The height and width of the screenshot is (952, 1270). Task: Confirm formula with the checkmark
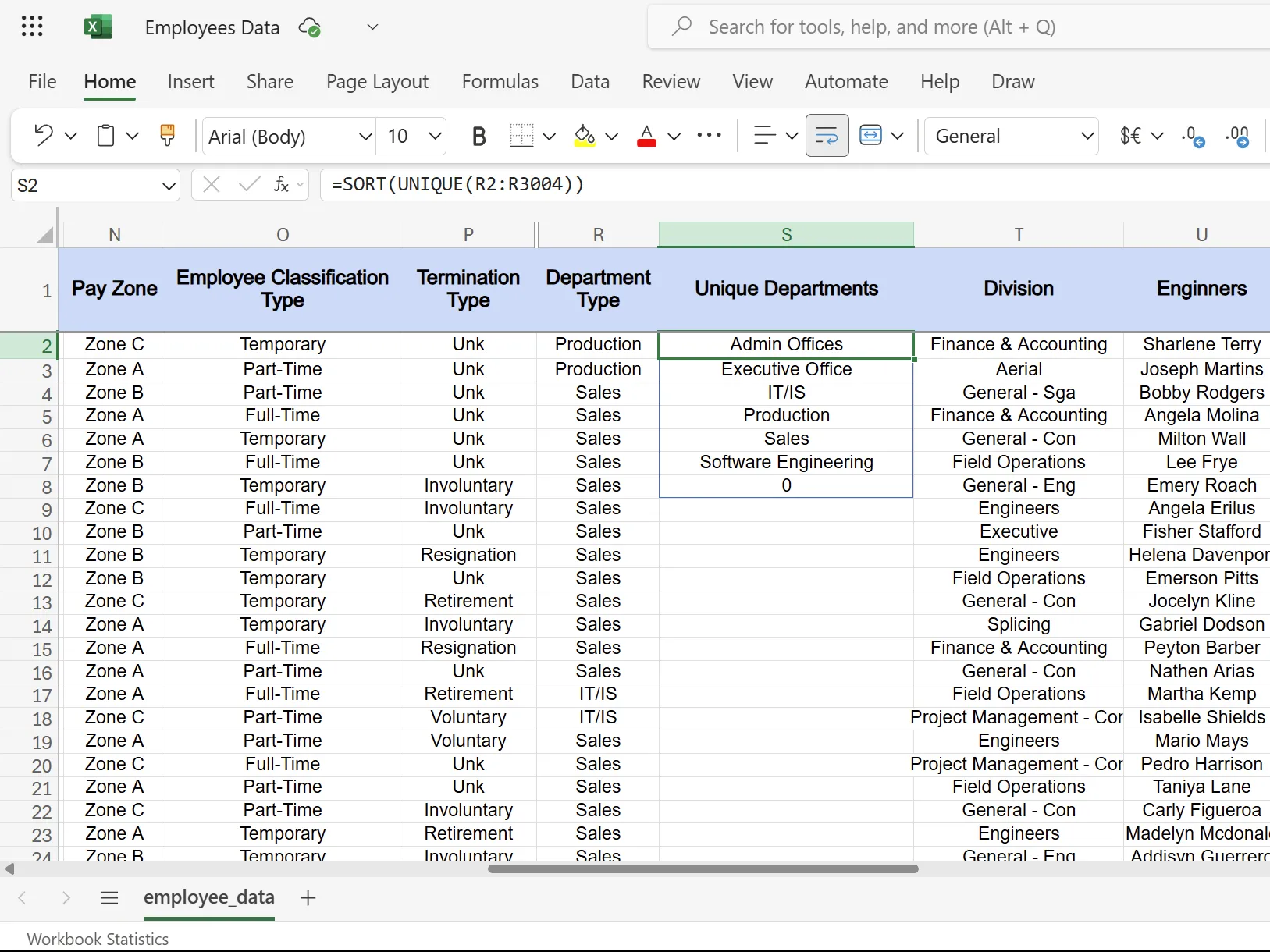click(x=248, y=185)
